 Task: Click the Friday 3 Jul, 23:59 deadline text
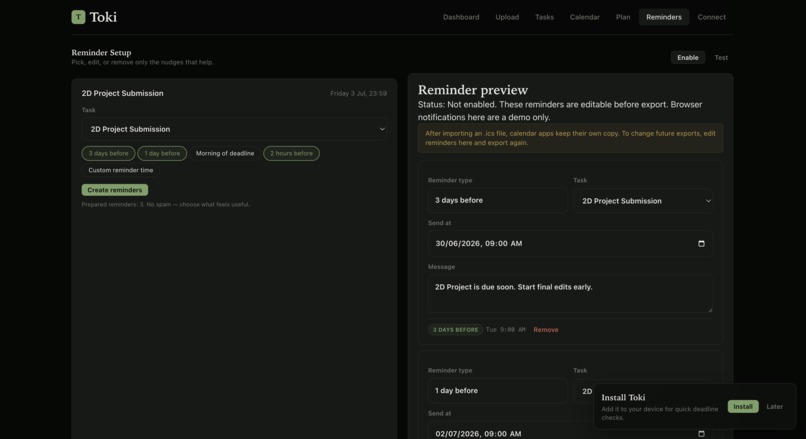click(358, 94)
